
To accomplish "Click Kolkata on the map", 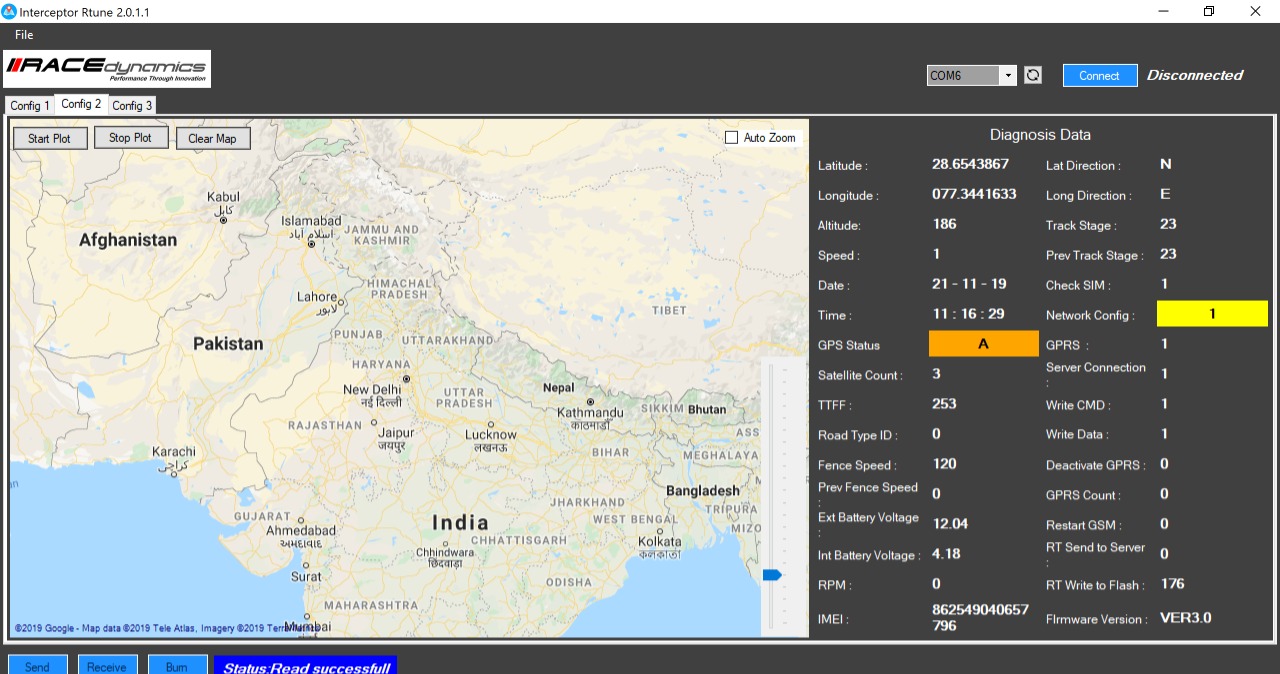I will 659,541.
